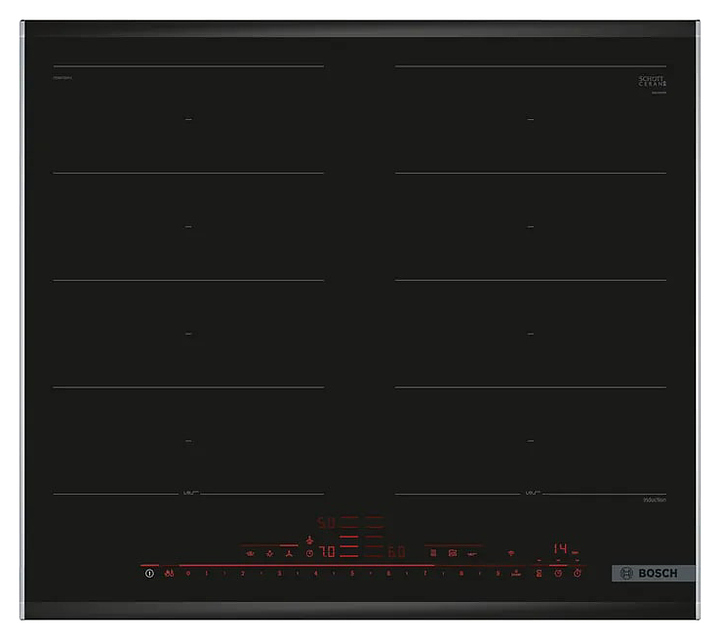Viewport: 720px width, 640px height.
Task: Start the stopwatch count-up timer icon
Action: (577, 573)
